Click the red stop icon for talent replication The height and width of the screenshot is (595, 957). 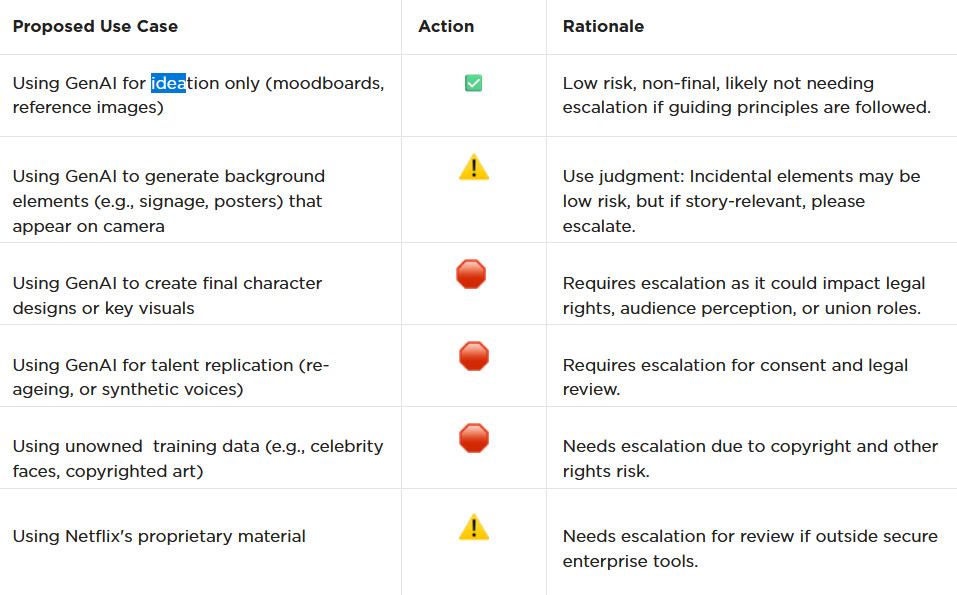(474, 356)
